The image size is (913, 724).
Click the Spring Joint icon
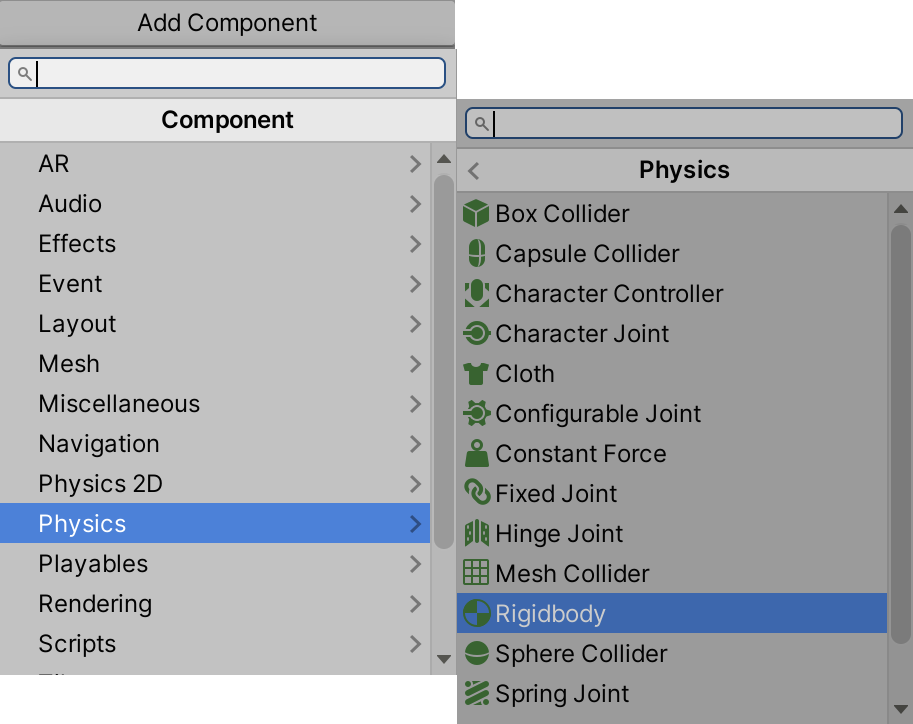(477, 694)
